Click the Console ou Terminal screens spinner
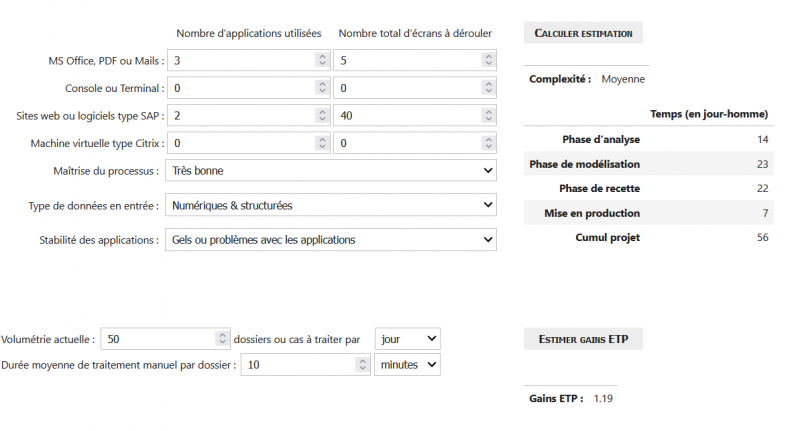 point(489,88)
